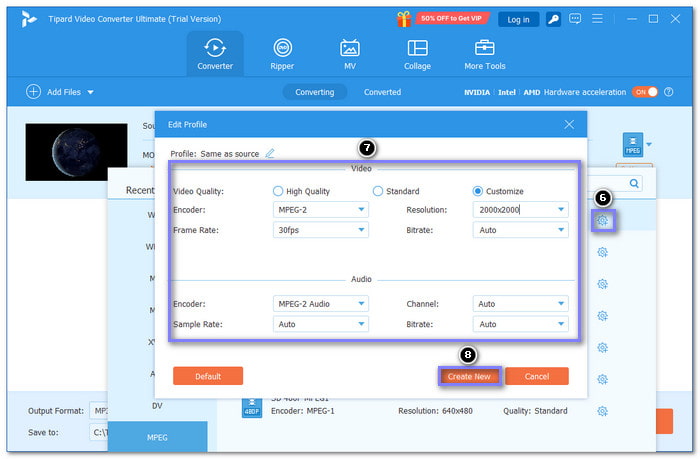Close the Edit Profile dialog

[569, 125]
